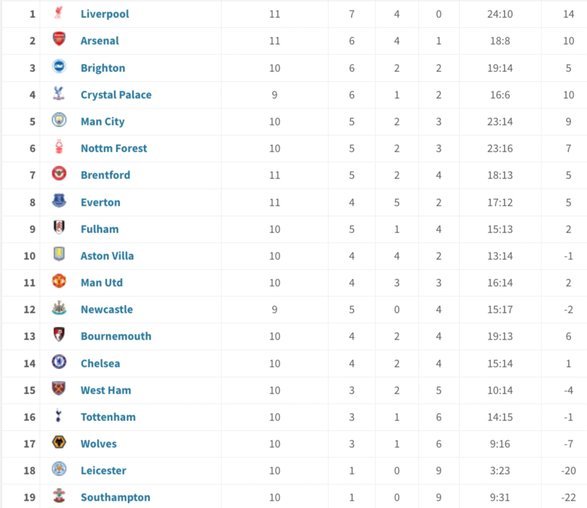The image size is (587, 508).
Task: Open the Crystal Palace team link
Action: 116,95
